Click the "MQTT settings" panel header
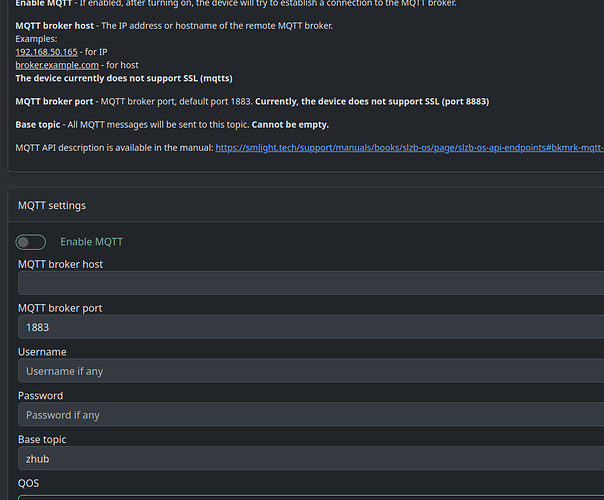 pyautogui.click(x=52, y=205)
